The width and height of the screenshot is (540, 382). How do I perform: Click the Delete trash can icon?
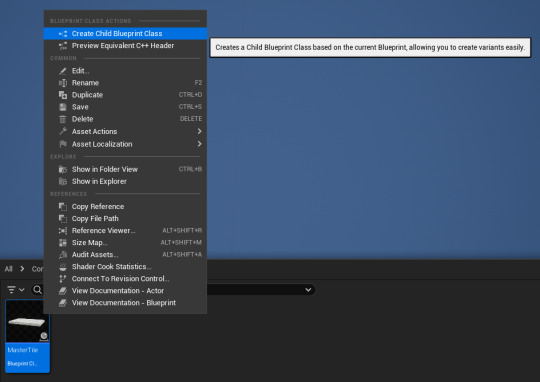coord(63,119)
